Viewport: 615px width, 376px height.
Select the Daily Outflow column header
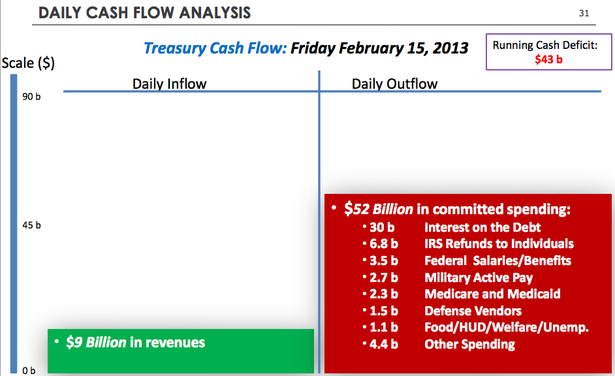point(394,84)
